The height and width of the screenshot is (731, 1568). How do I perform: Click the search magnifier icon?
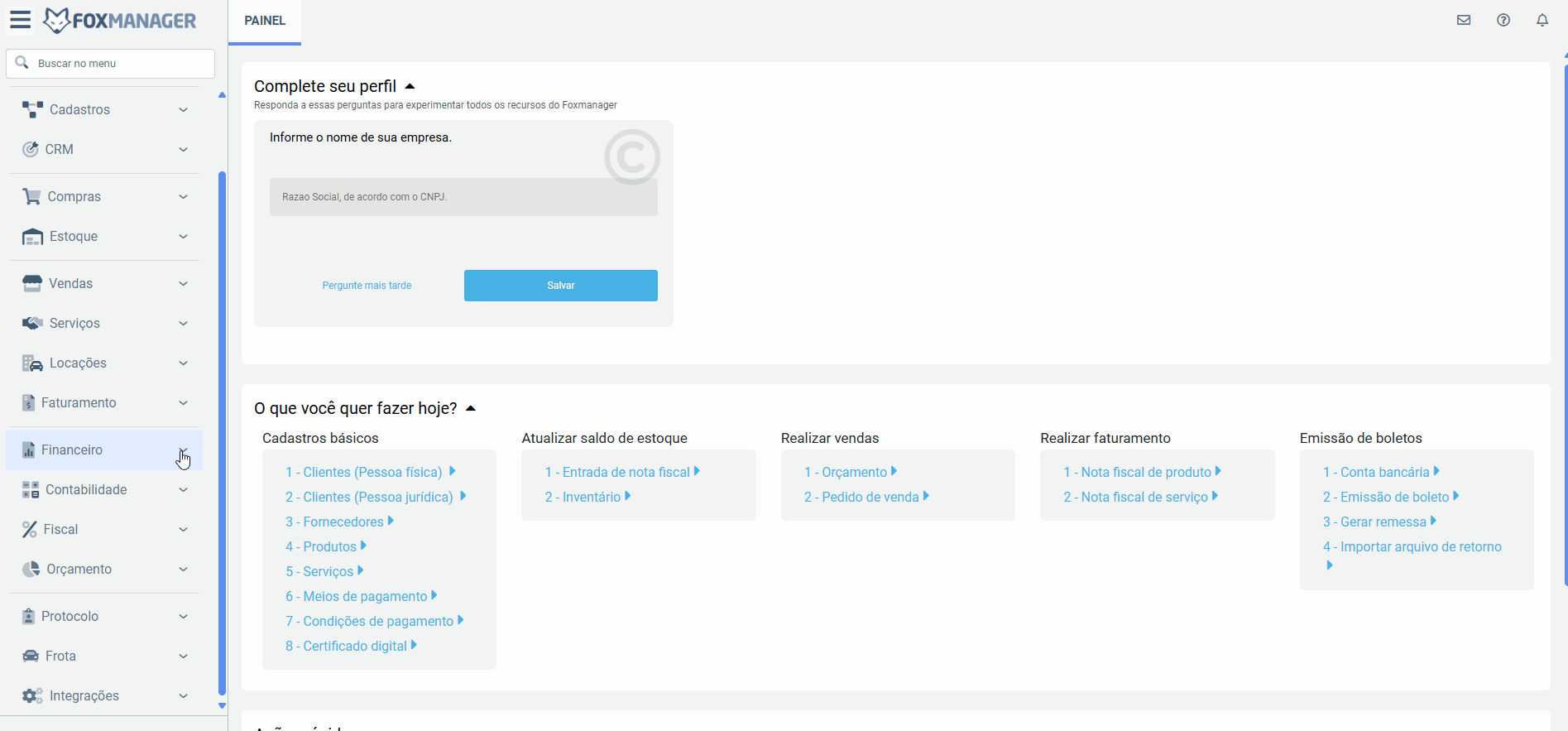tap(22, 63)
